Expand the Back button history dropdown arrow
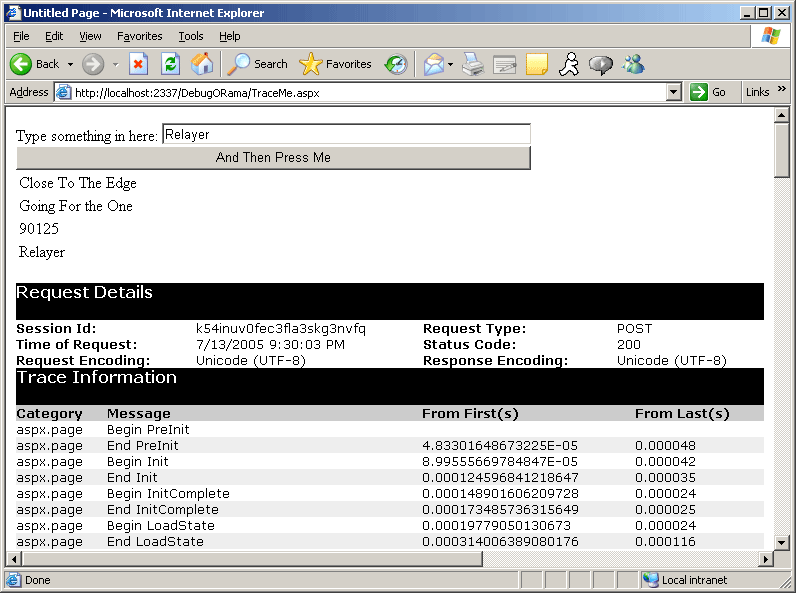 [x=69, y=64]
